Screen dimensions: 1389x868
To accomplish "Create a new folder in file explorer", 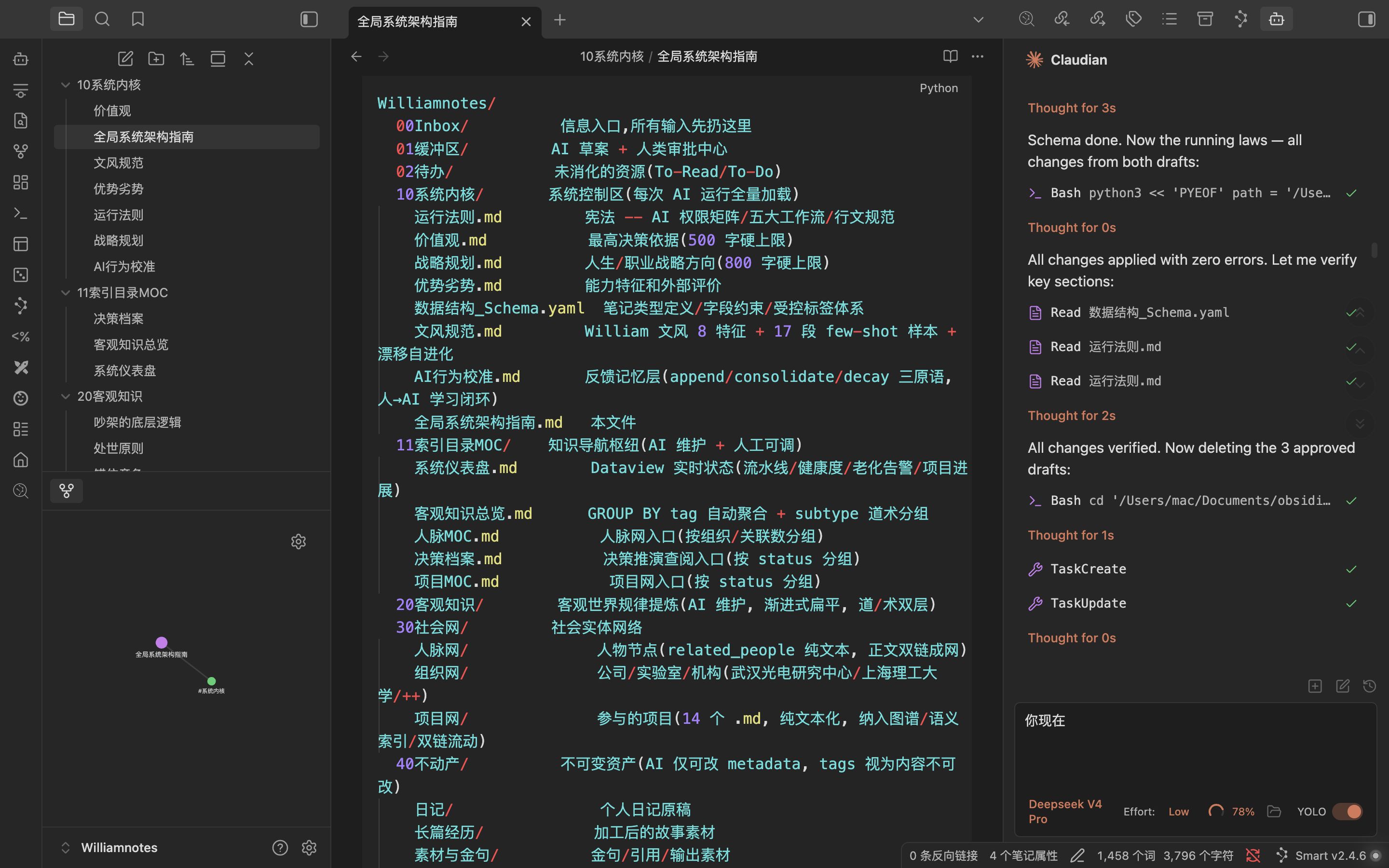I will tap(156, 58).
